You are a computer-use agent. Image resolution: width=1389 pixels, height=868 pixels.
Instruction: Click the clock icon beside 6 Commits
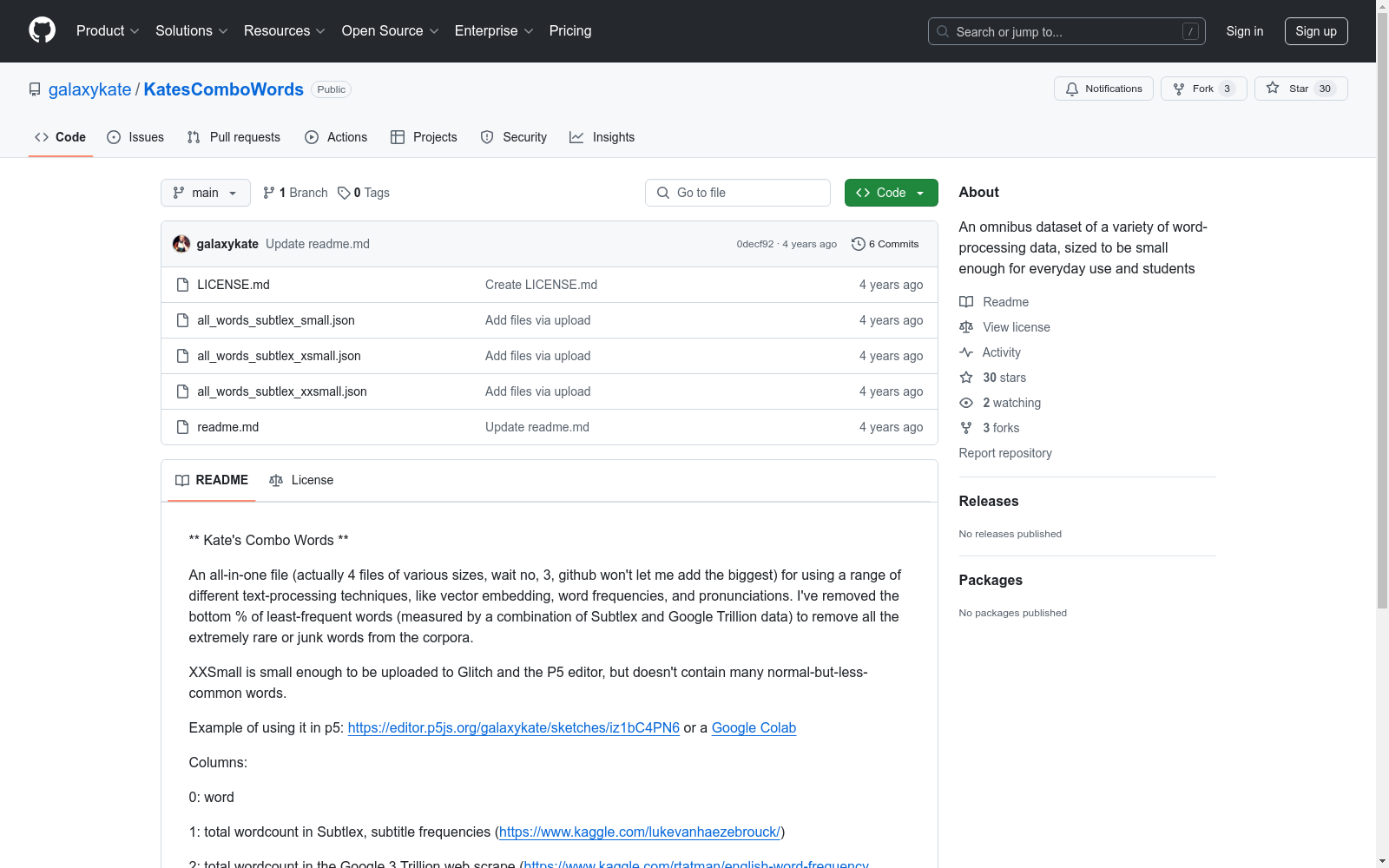click(859, 244)
